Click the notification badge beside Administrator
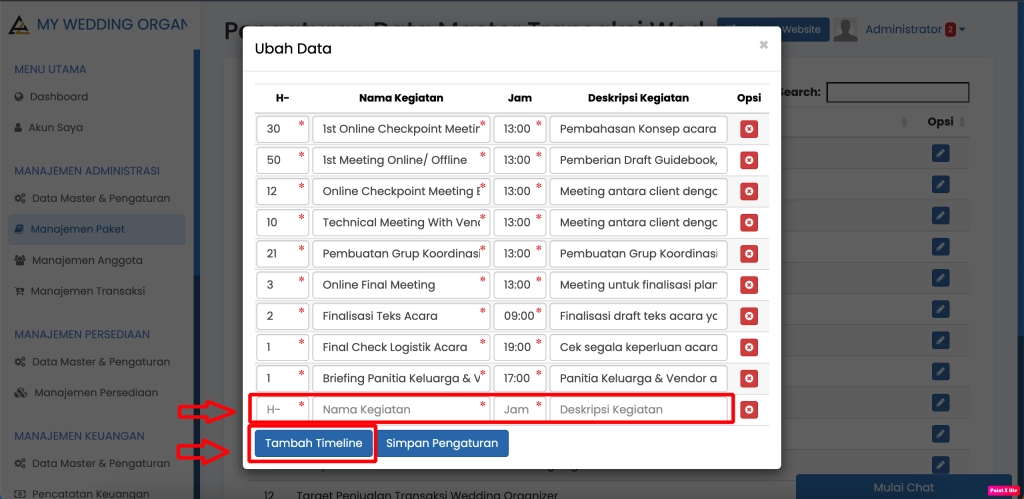Viewport: 1024px width, 499px height. 949,30
